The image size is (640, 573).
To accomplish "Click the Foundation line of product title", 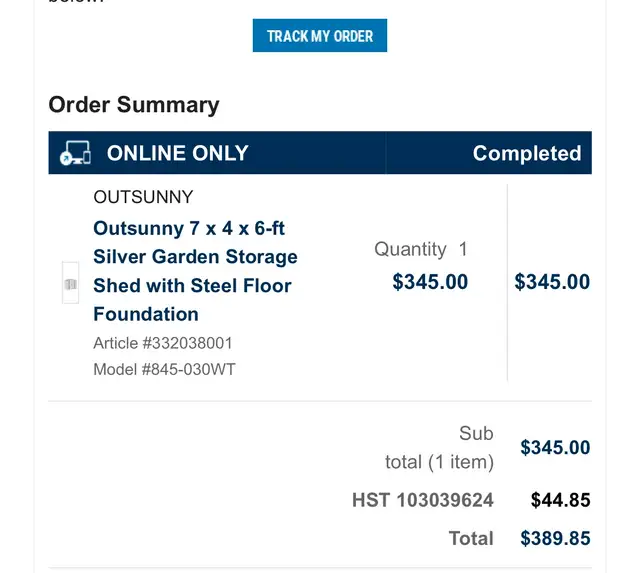I will 146,314.
